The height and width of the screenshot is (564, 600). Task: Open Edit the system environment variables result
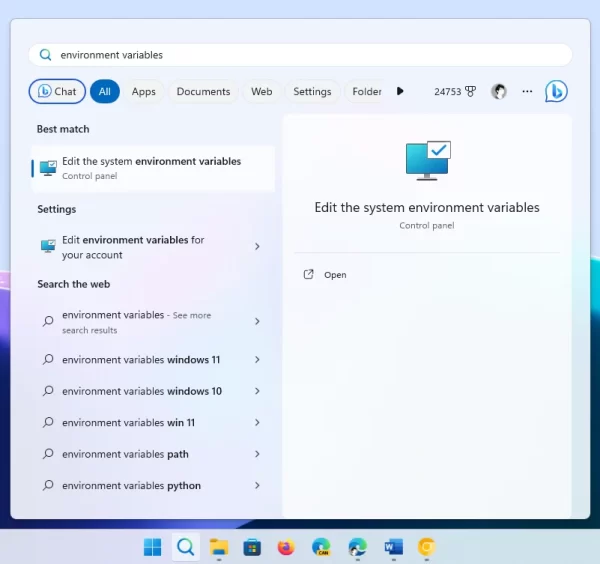click(153, 168)
